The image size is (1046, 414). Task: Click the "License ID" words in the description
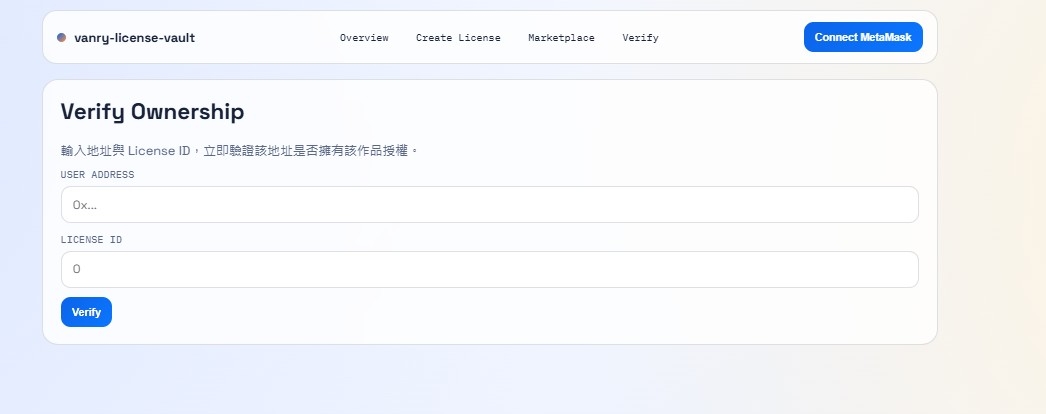pyautogui.click(x=159, y=151)
